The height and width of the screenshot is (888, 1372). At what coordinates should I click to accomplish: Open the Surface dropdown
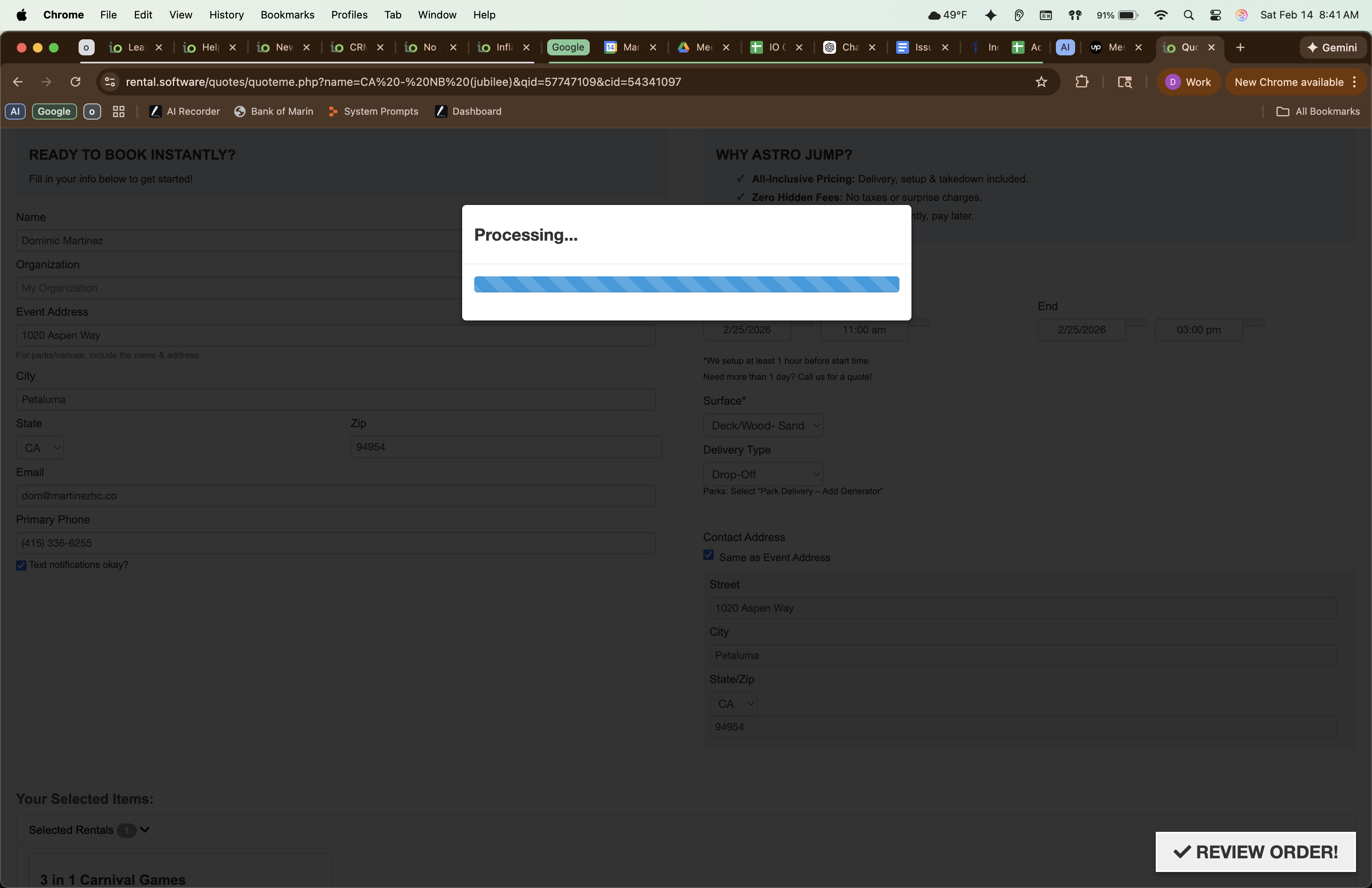(x=763, y=425)
